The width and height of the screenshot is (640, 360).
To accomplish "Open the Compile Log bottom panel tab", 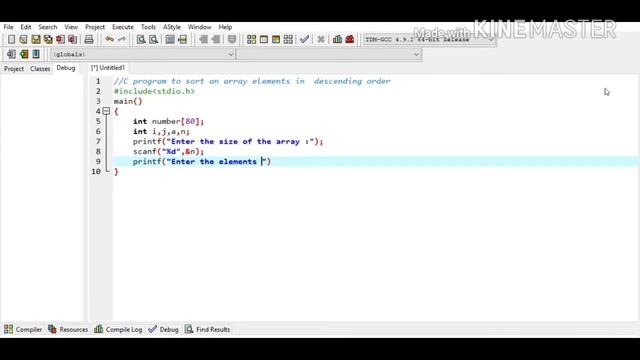I will [x=118, y=329].
